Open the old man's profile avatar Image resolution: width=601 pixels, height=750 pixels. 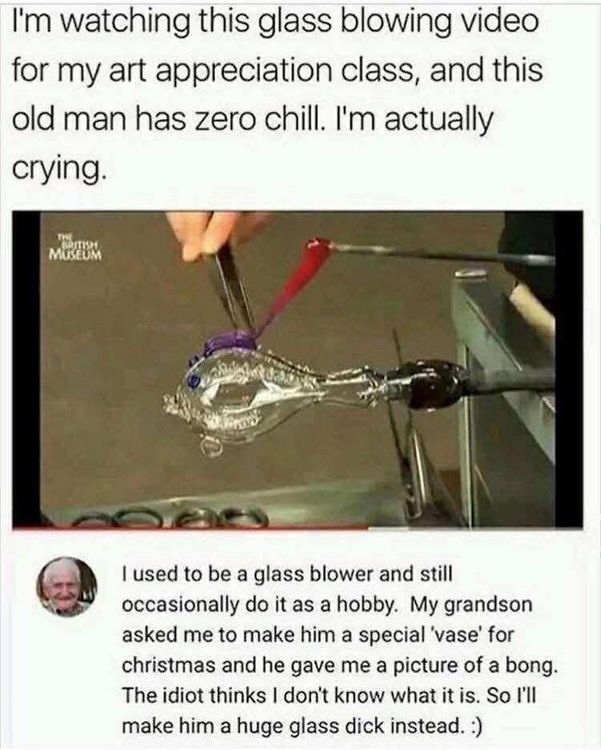(x=67, y=586)
